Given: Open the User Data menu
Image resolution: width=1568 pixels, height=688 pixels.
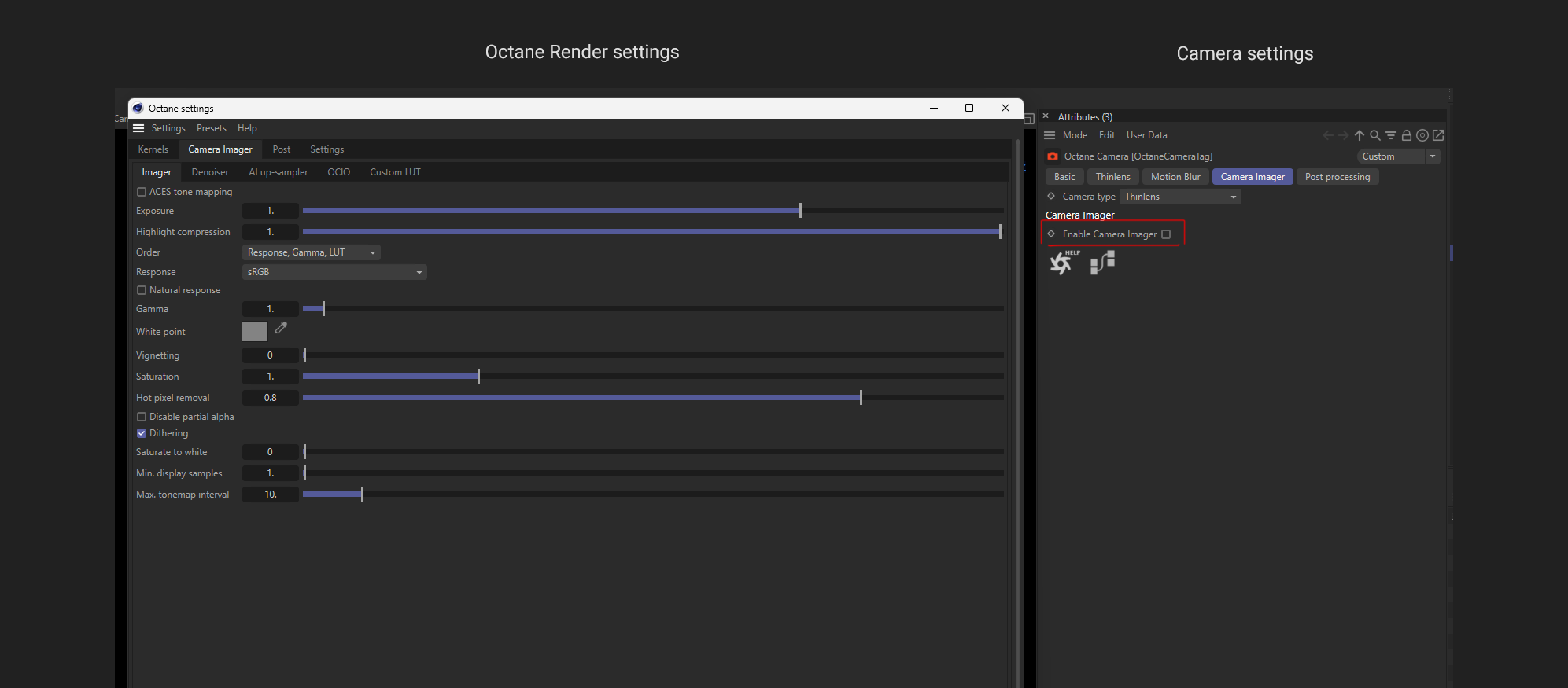Looking at the screenshot, I should point(1147,135).
